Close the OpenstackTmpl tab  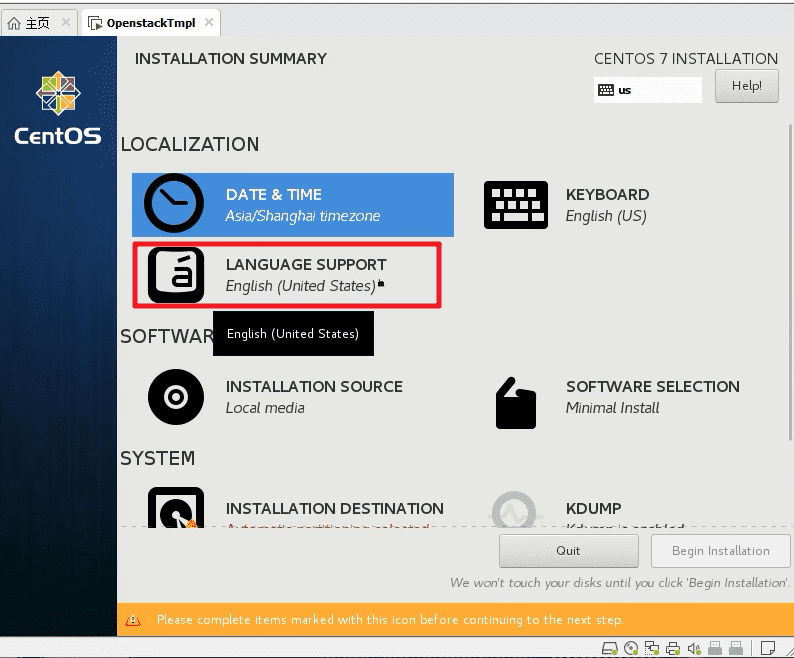(x=209, y=22)
